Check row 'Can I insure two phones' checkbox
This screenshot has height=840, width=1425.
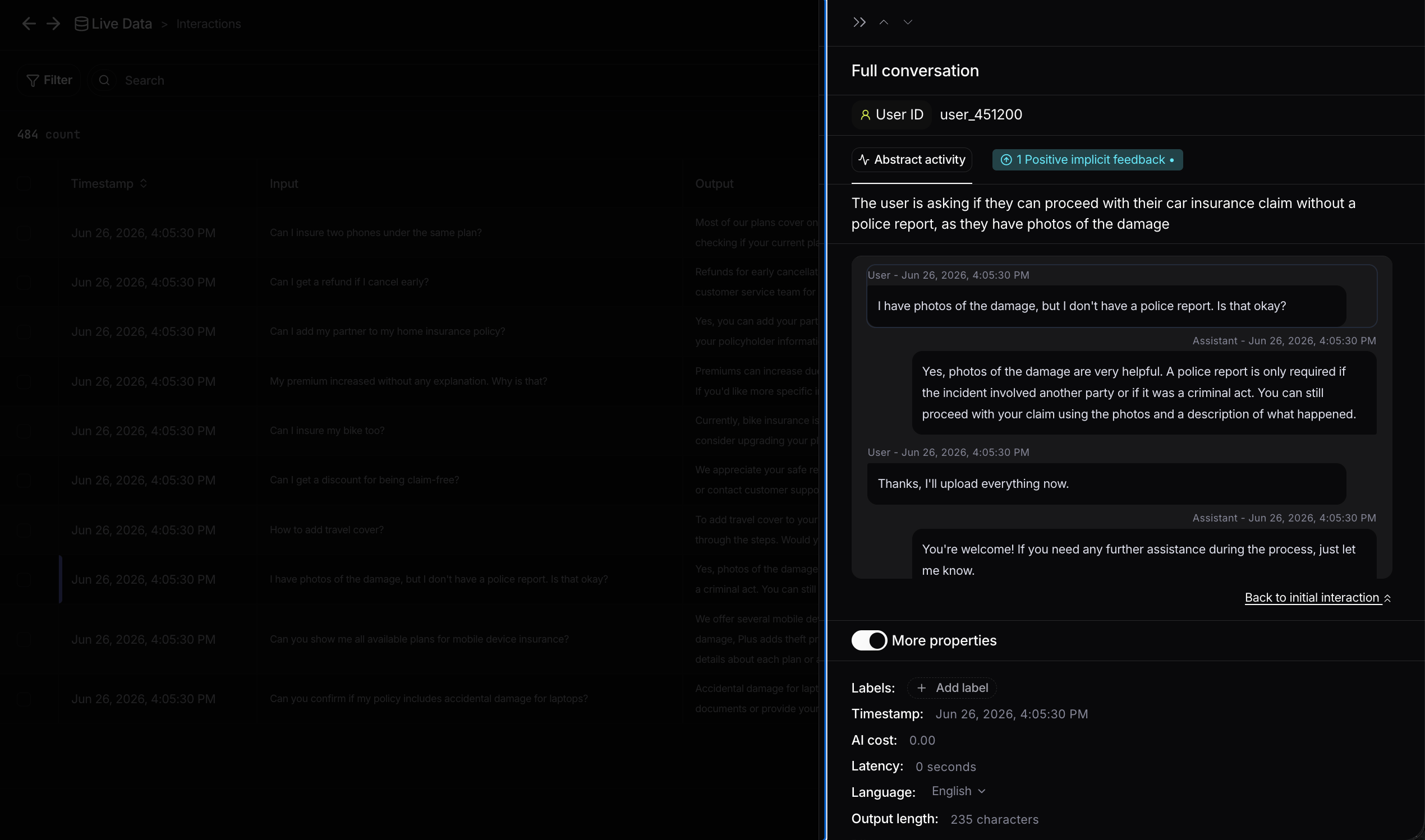point(23,233)
